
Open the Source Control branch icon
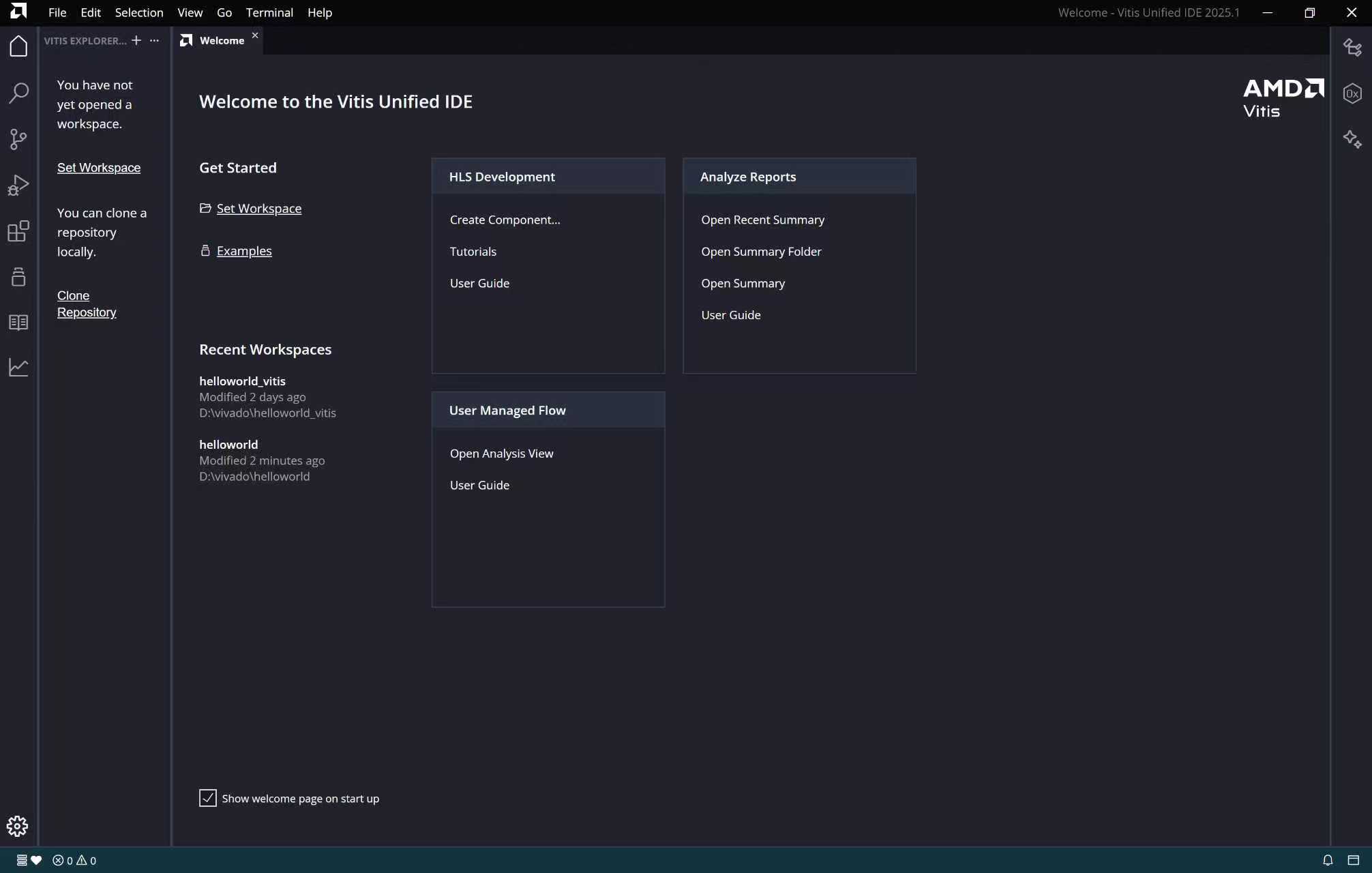18,139
